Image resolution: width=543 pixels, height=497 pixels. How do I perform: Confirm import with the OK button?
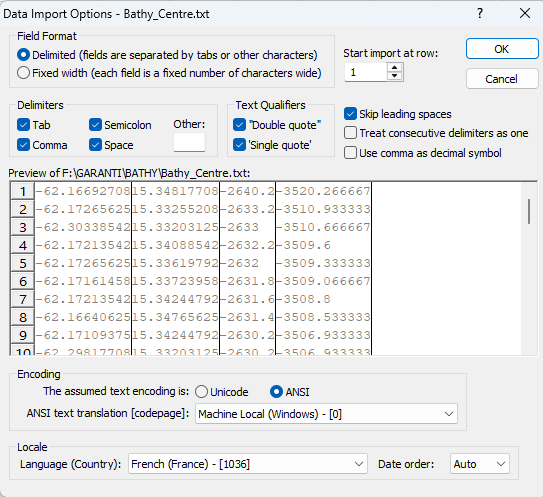(502, 49)
